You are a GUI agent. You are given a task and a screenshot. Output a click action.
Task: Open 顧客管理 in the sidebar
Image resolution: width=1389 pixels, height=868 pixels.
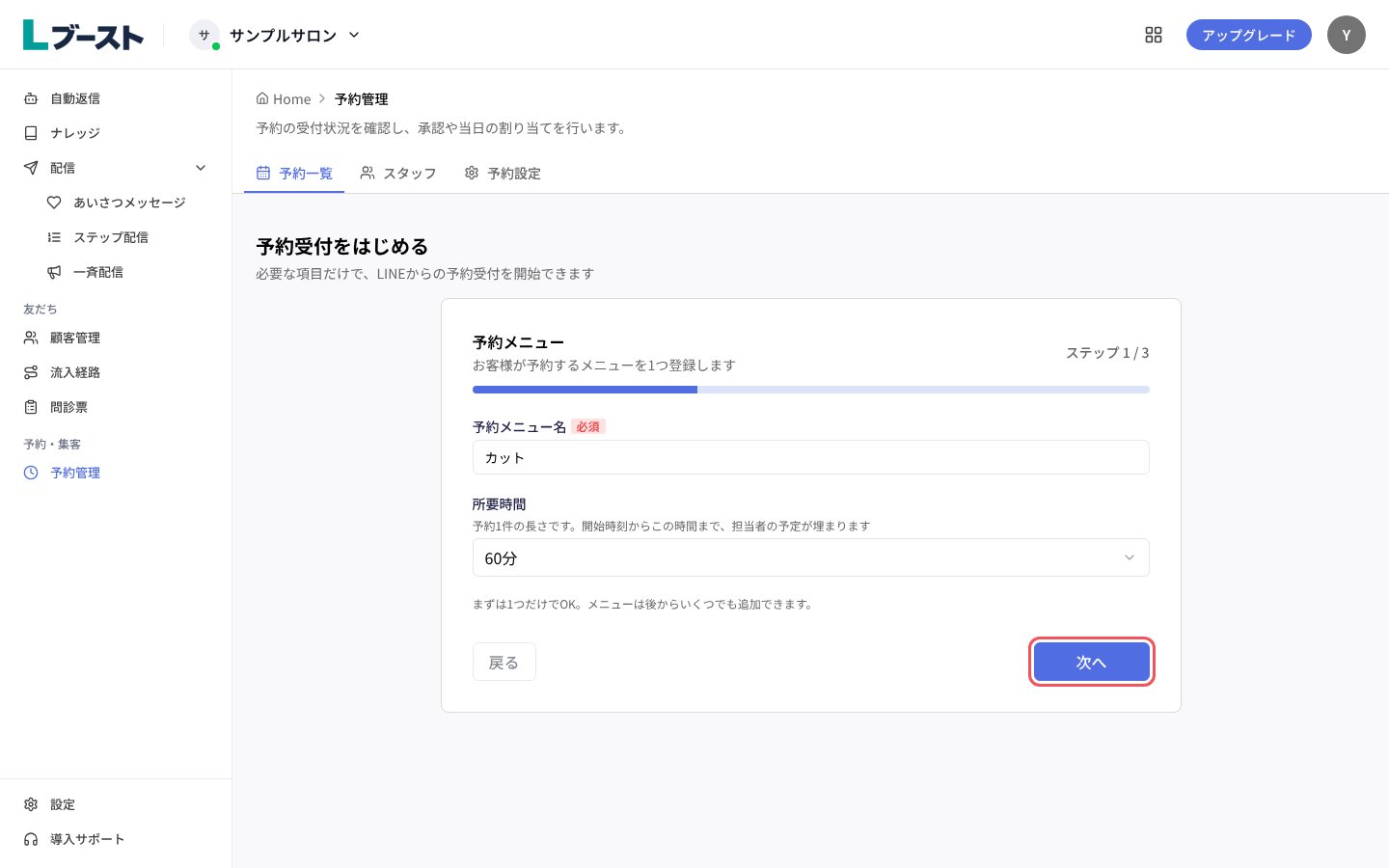pos(116,338)
